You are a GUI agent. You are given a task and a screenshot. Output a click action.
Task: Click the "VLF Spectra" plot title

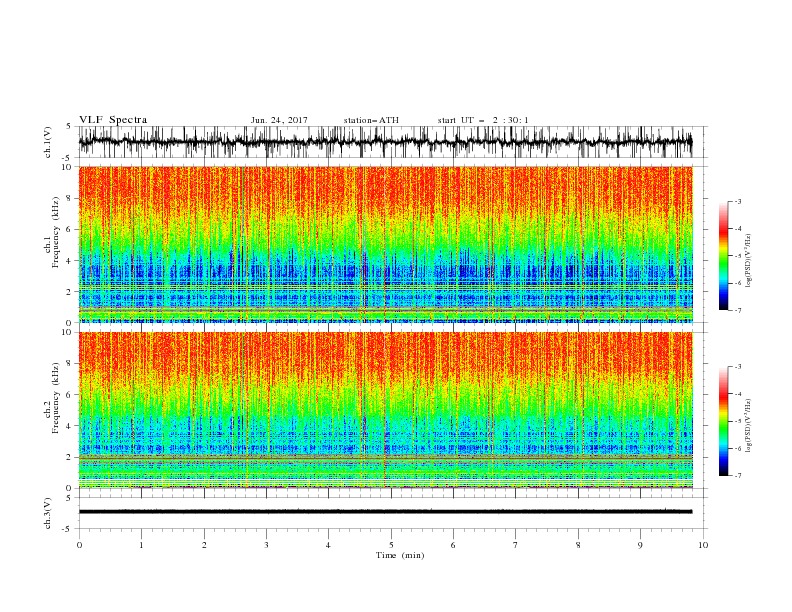(113, 120)
